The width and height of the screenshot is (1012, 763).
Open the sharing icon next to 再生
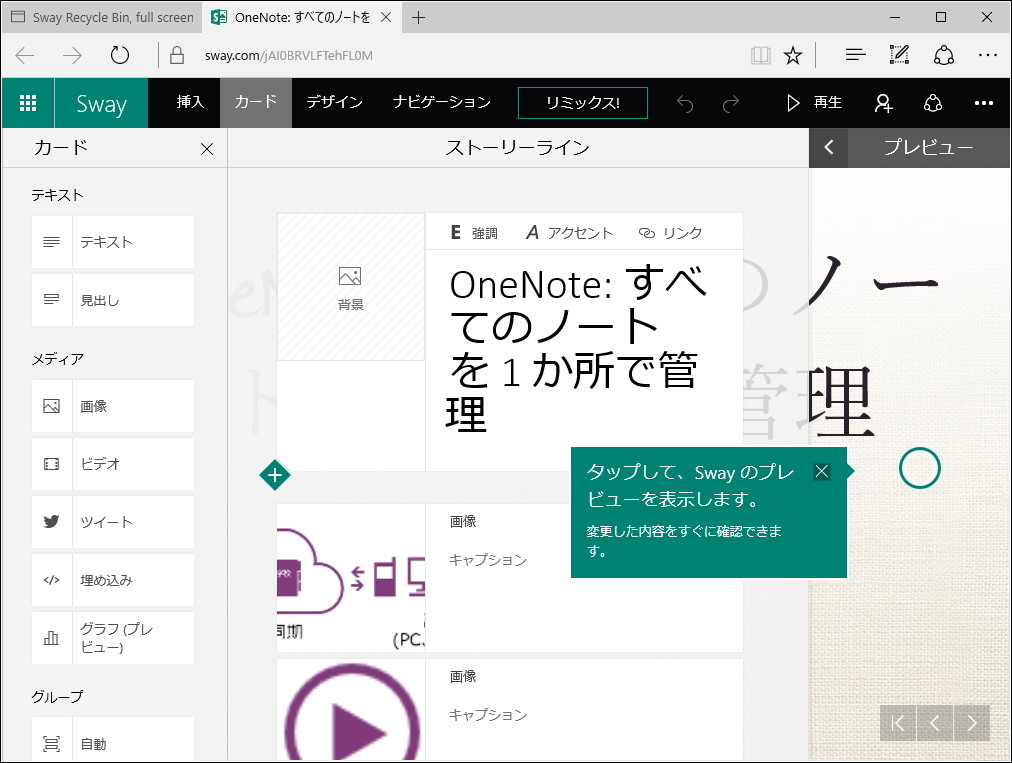tap(932, 102)
